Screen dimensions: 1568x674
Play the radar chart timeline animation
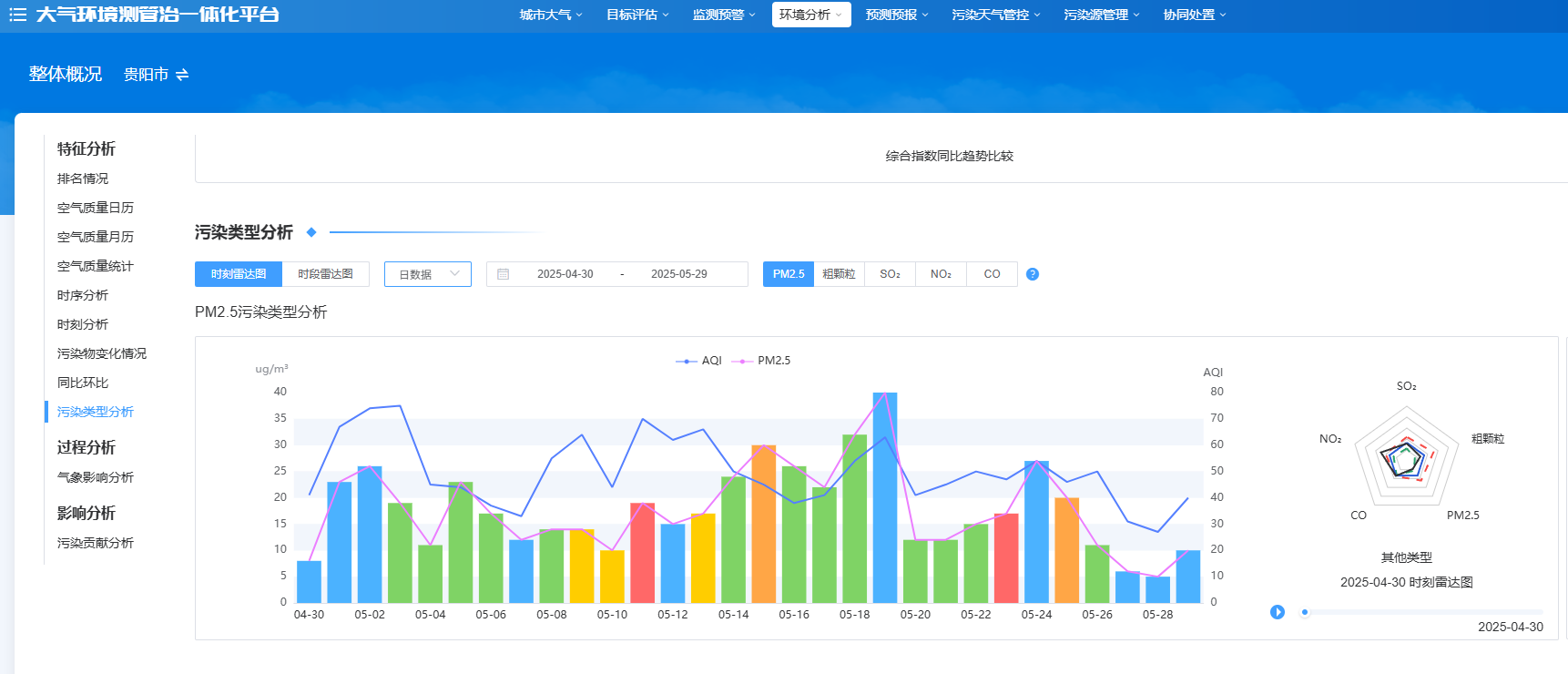pyautogui.click(x=1278, y=612)
